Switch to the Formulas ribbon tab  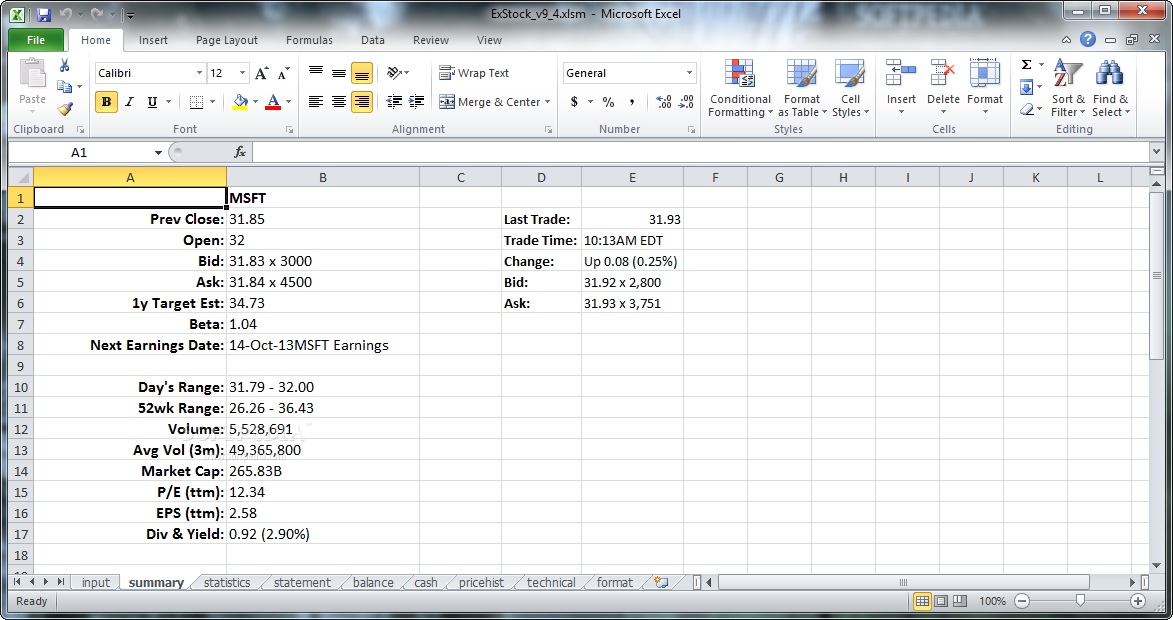[x=309, y=40]
